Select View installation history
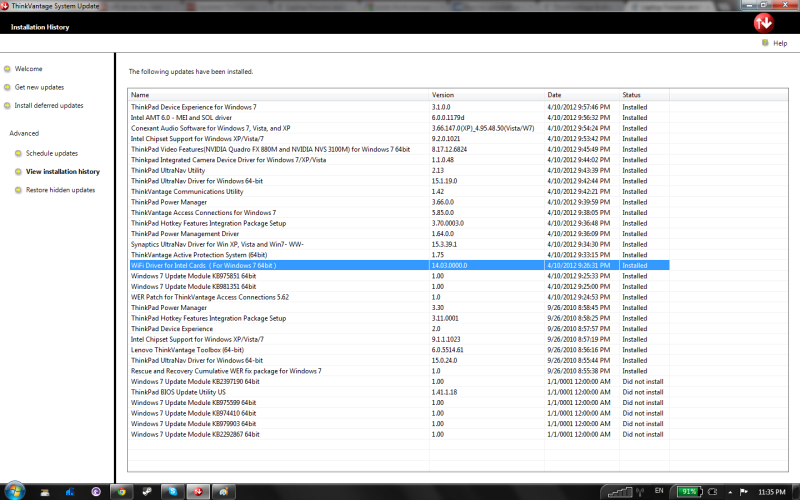 [x=63, y=171]
